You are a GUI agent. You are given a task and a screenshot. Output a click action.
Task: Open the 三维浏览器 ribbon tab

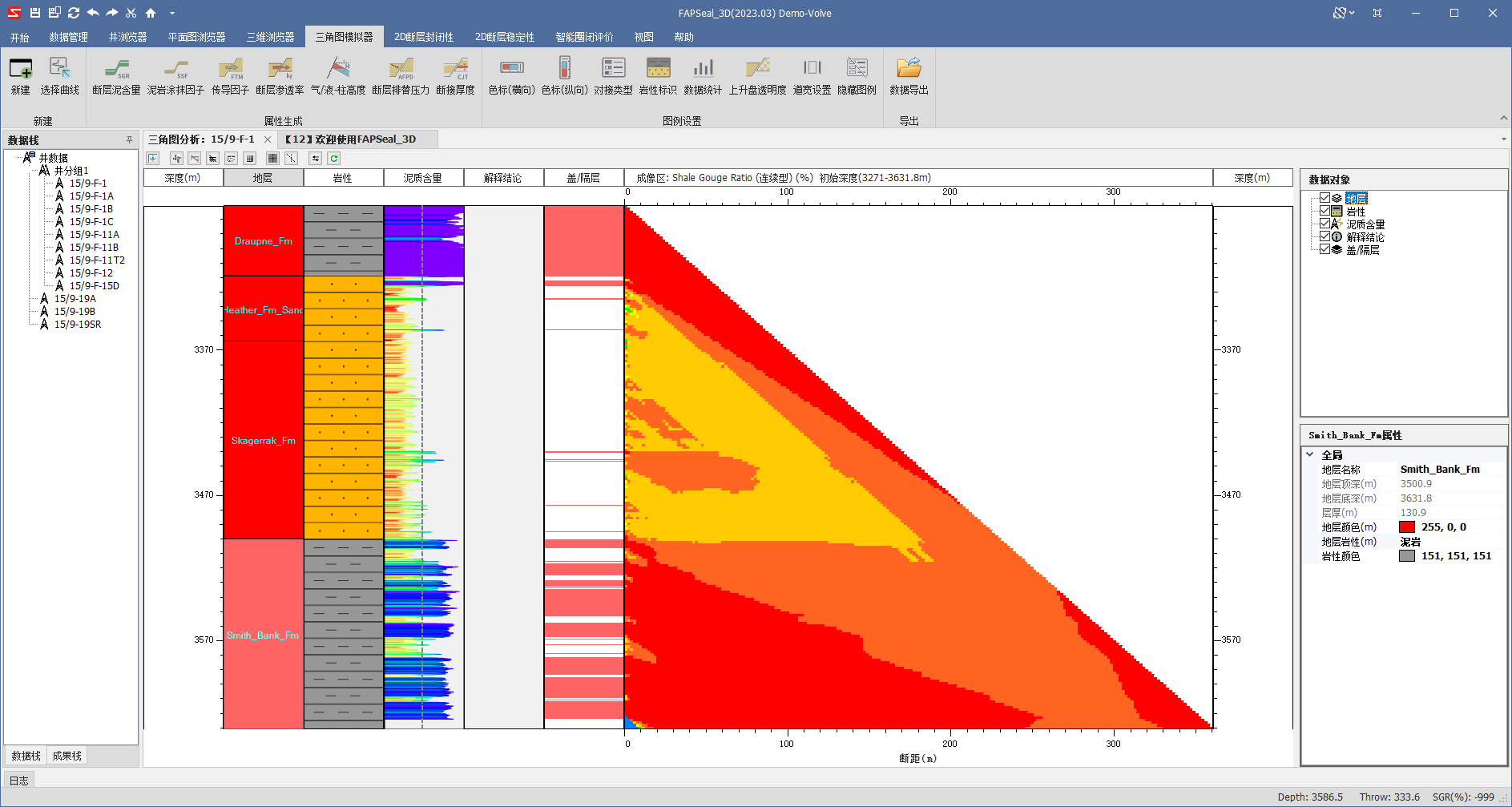[x=271, y=37]
